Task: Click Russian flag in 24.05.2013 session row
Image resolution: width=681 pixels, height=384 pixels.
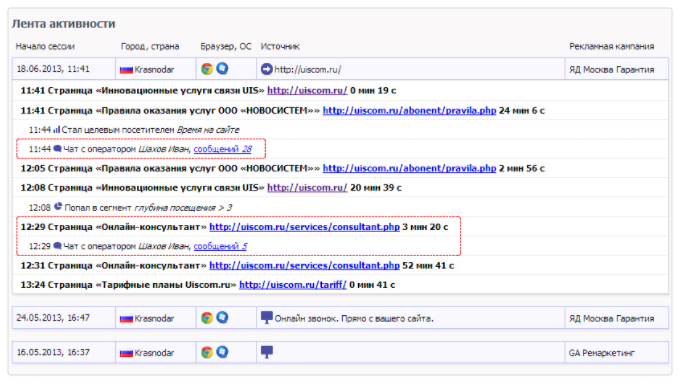Action: click(x=126, y=319)
